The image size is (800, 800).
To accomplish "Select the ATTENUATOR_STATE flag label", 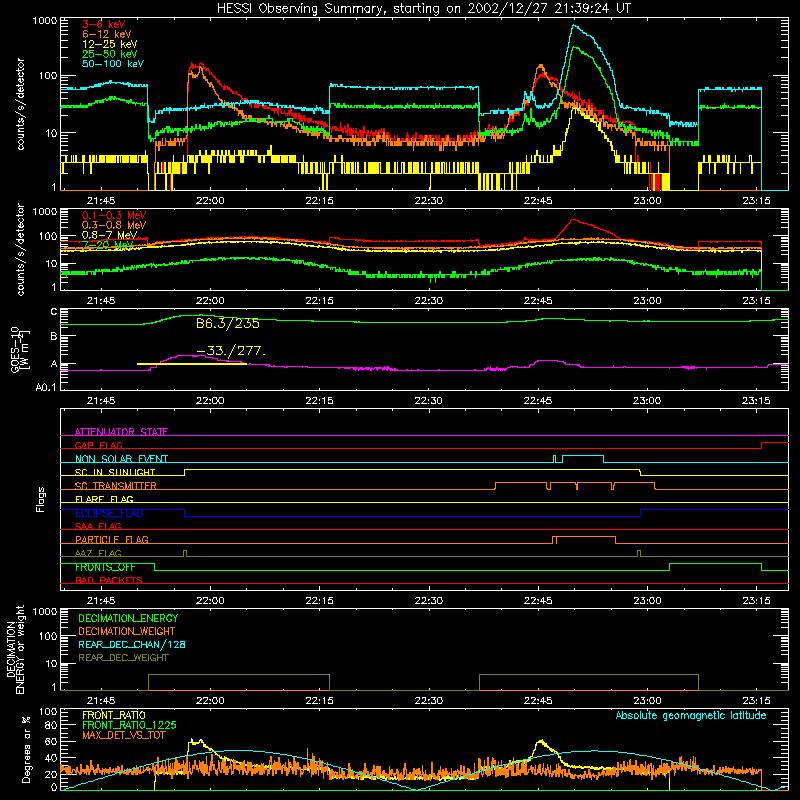I will pyautogui.click(x=121, y=432).
